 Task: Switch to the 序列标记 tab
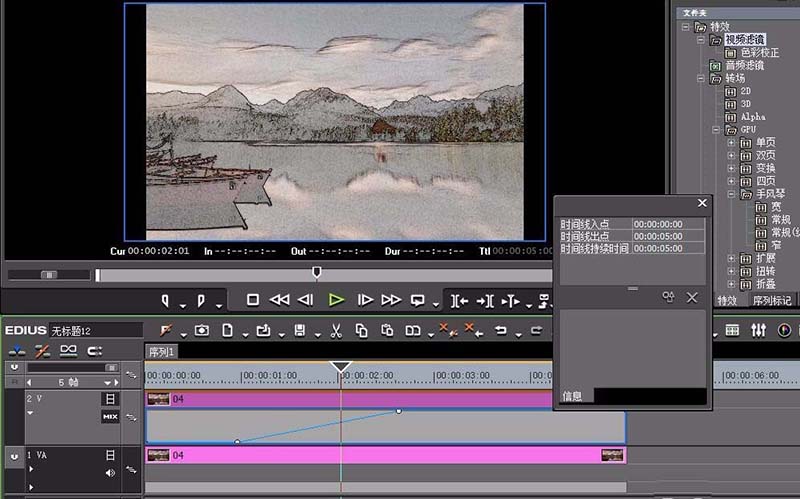pyautogui.click(x=772, y=301)
